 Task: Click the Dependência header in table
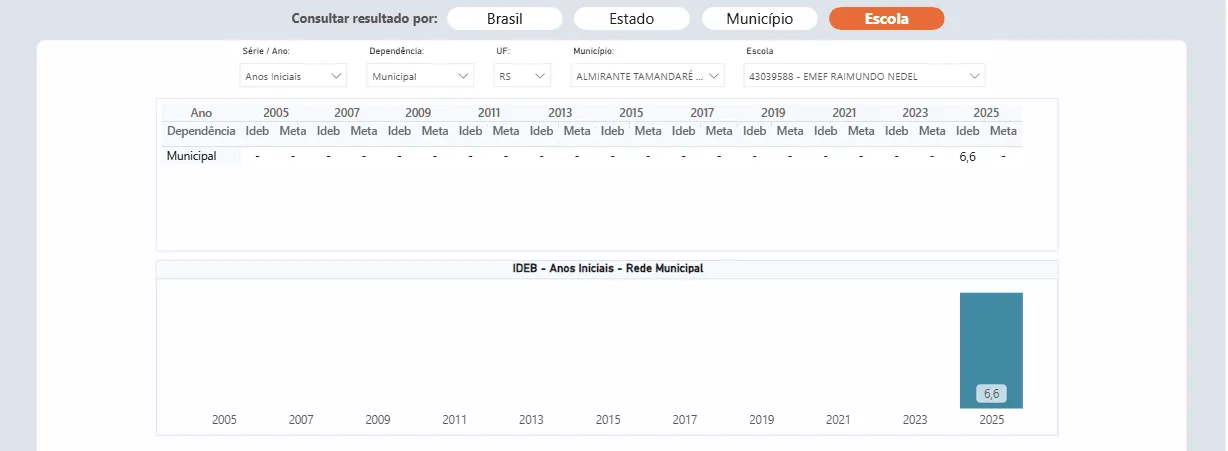coord(201,131)
